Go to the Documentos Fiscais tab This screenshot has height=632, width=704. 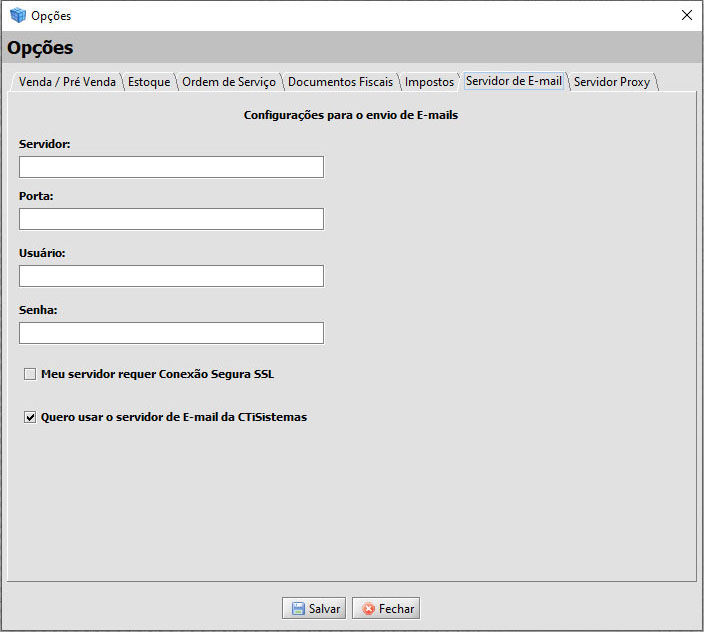(340, 82)
